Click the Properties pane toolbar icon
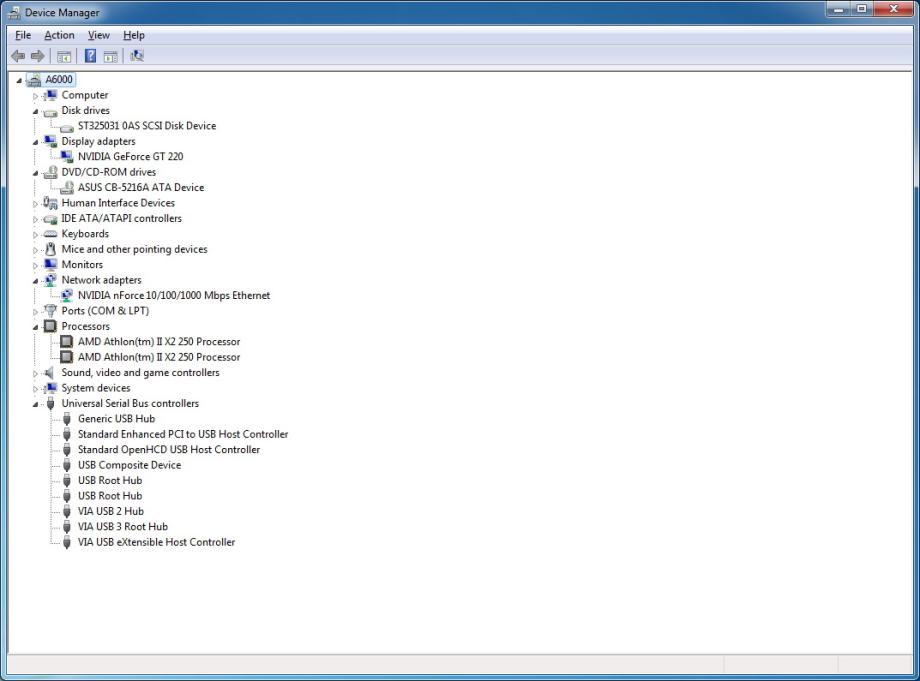 coord(110,56)
